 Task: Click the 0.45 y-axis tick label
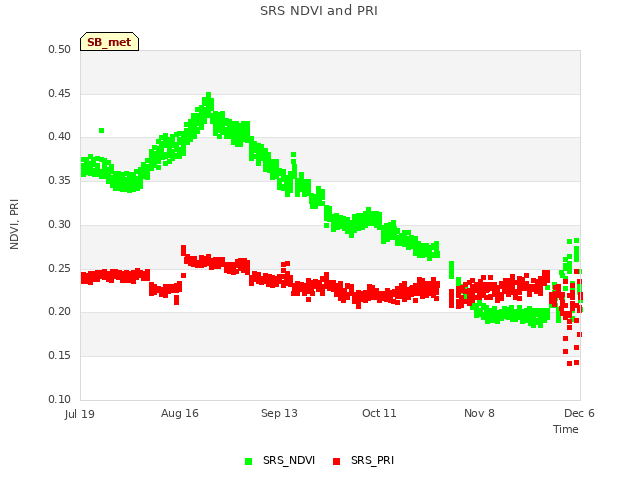point(59,93)
